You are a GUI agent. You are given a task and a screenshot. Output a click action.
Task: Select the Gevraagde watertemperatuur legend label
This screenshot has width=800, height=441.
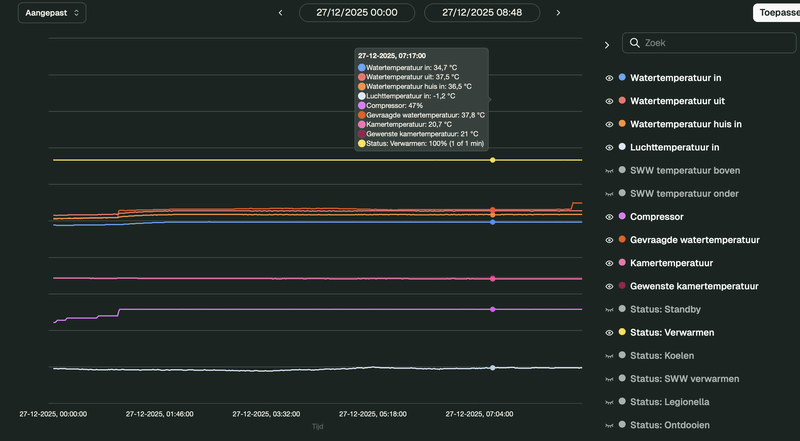coord(695,240)
